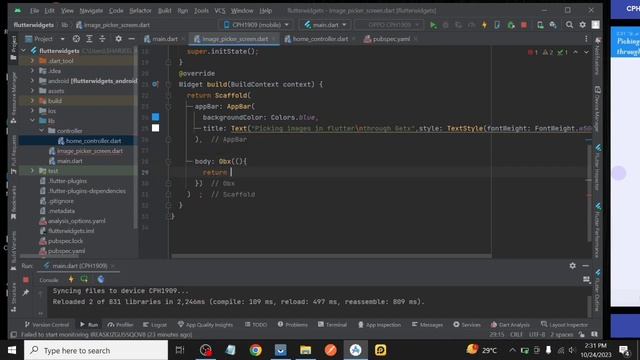Open the Tools menu
Screen dimensions: 640x360
point(201,11)
